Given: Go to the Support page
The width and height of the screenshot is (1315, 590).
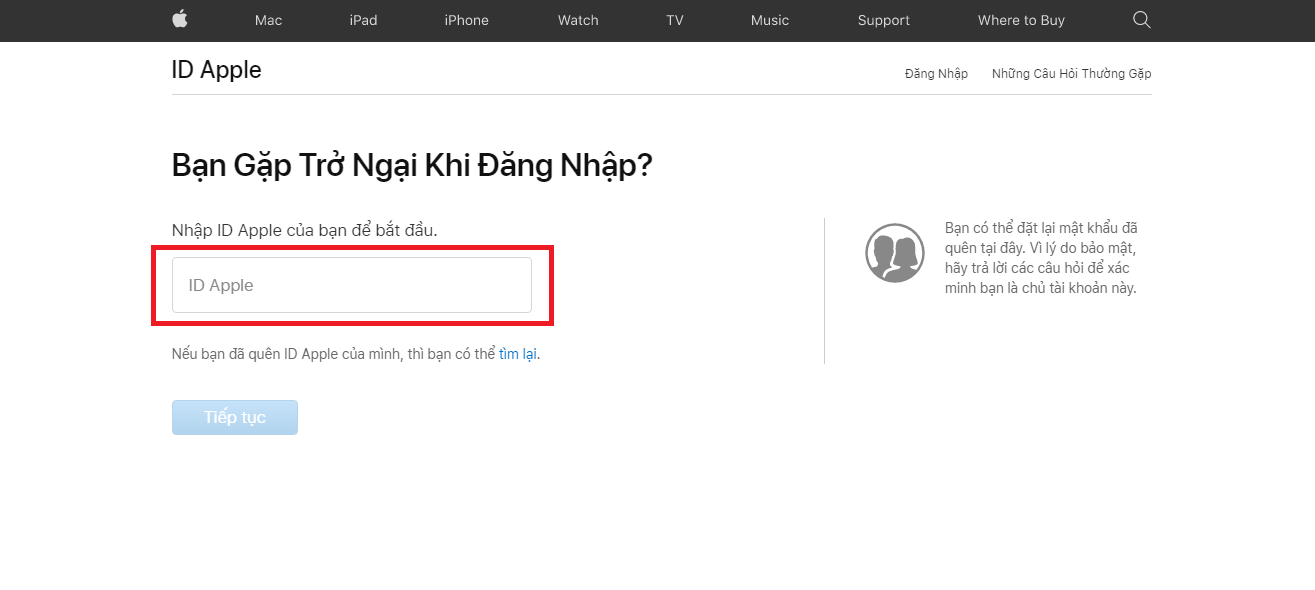Looking at the screenshot, I should pyautogui.click(x=883, y=20).
